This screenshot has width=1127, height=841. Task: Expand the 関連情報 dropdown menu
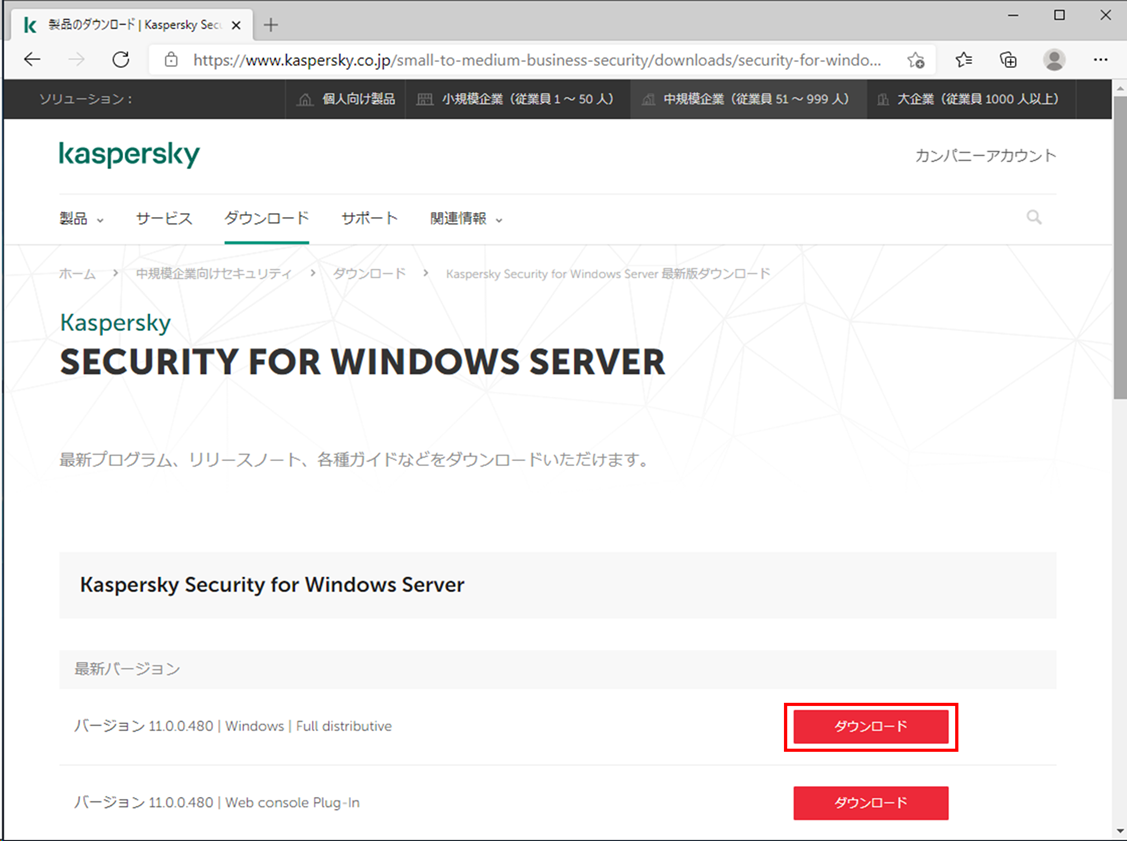[x=466, y=219]
